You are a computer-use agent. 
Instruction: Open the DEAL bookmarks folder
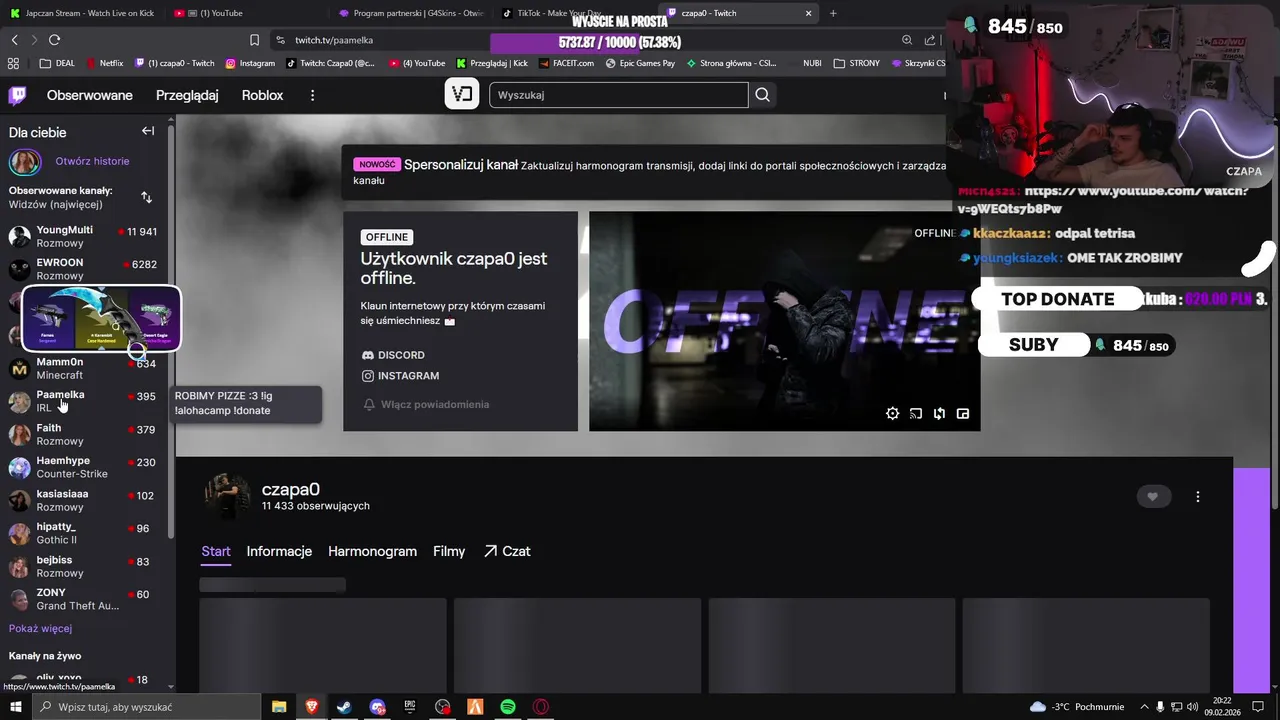57,63
